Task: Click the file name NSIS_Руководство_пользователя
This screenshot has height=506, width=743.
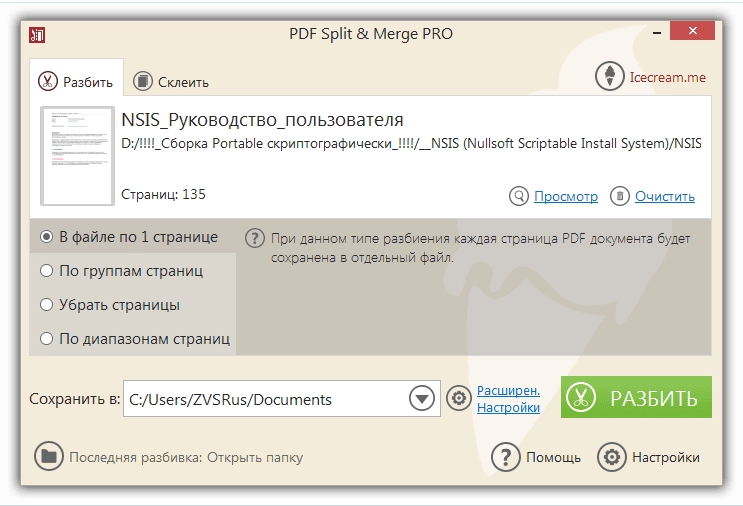Action: point(262,120)
